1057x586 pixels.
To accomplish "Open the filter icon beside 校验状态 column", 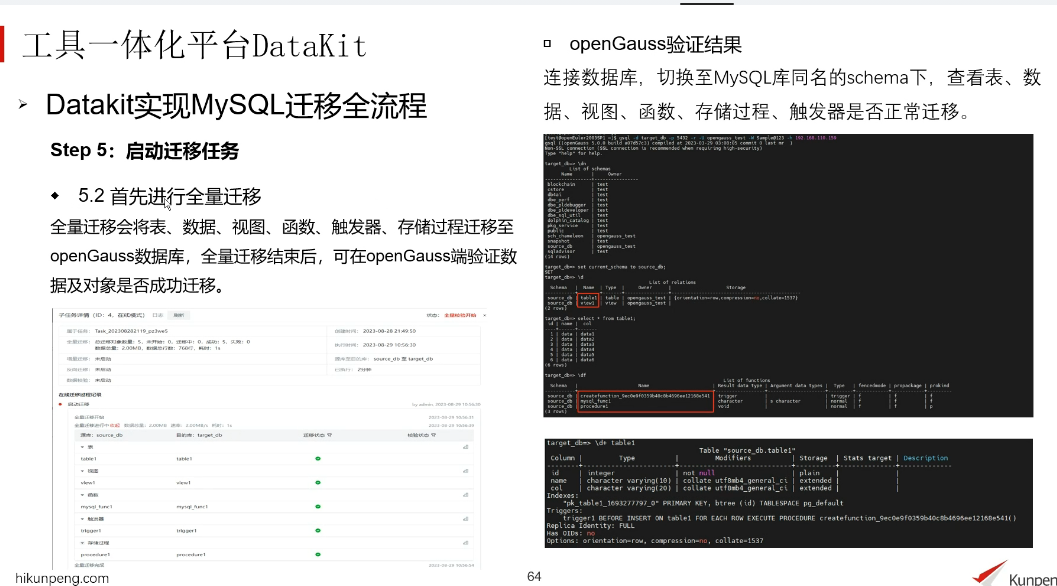I will (433, 436).
